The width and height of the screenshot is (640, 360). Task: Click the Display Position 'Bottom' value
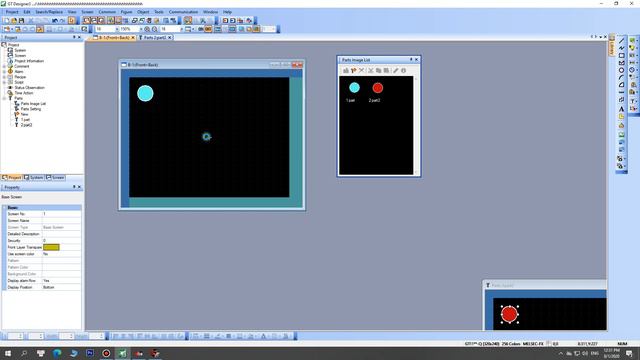click(x=61, y=287)
